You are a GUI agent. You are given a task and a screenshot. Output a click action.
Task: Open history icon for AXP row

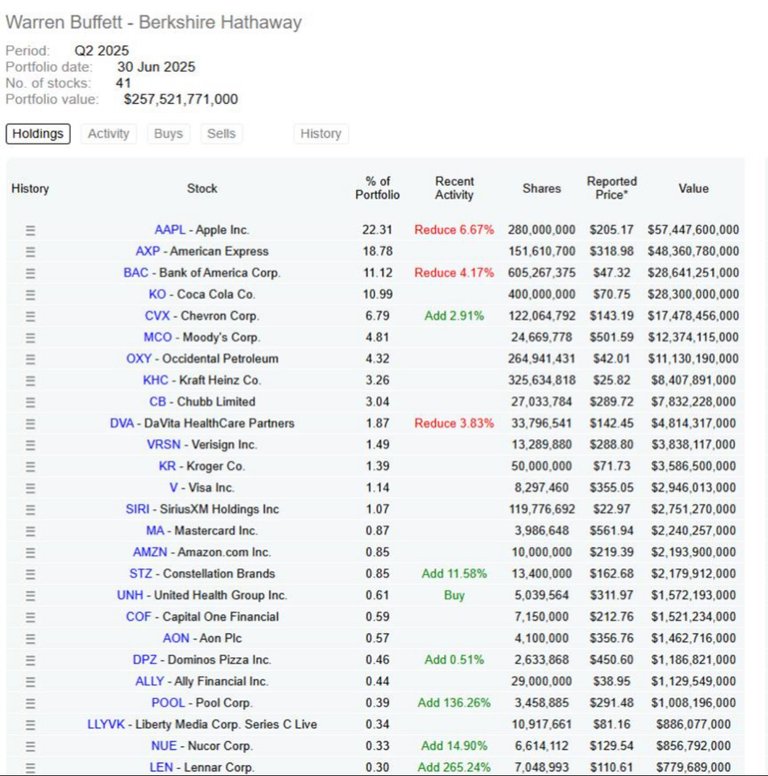(30, 251)
